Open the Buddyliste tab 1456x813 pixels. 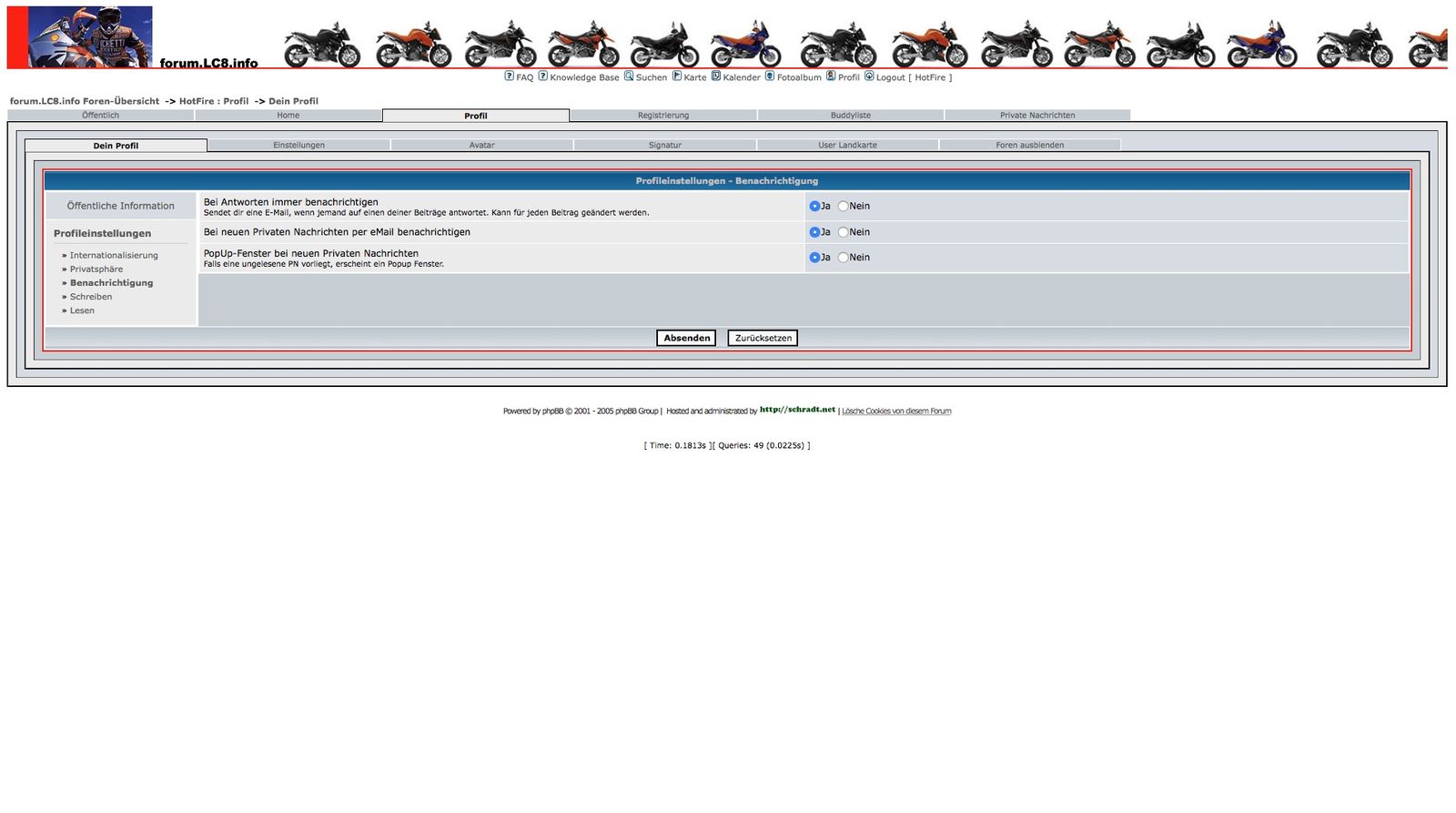(x=850, y=116)
